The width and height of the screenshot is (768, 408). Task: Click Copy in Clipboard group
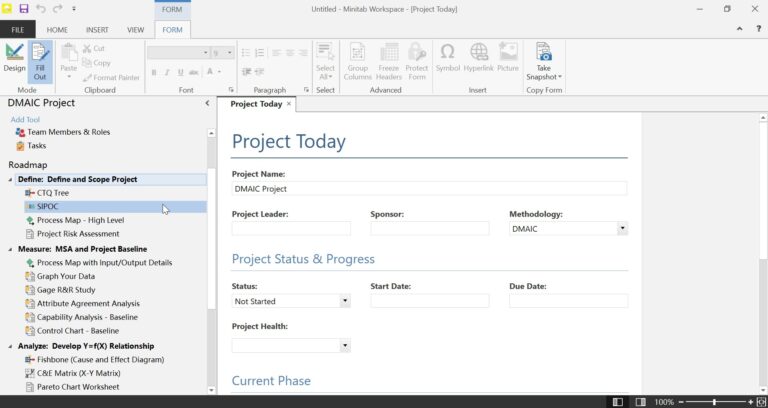coord(96,63)
